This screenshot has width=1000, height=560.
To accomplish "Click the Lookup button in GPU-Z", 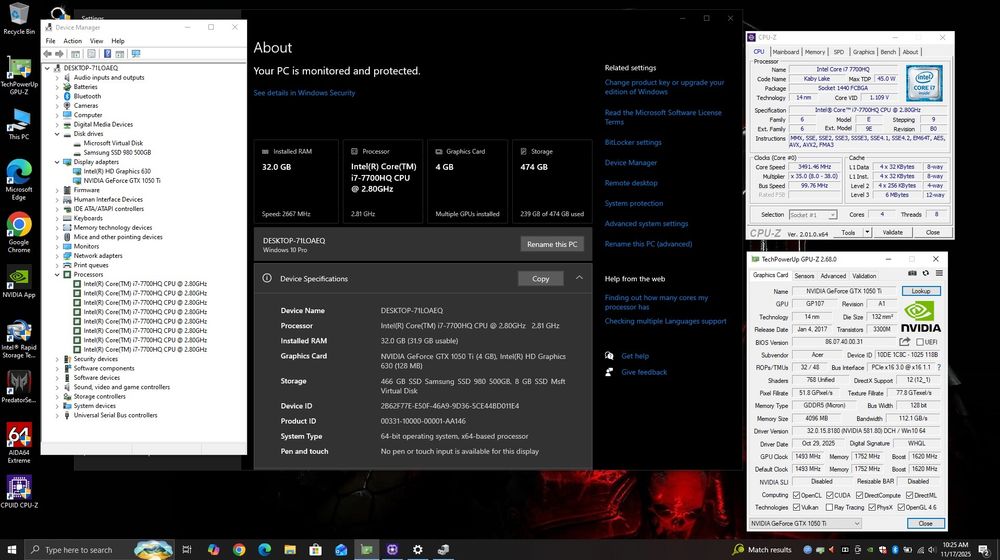I will (x=920, y=291).
